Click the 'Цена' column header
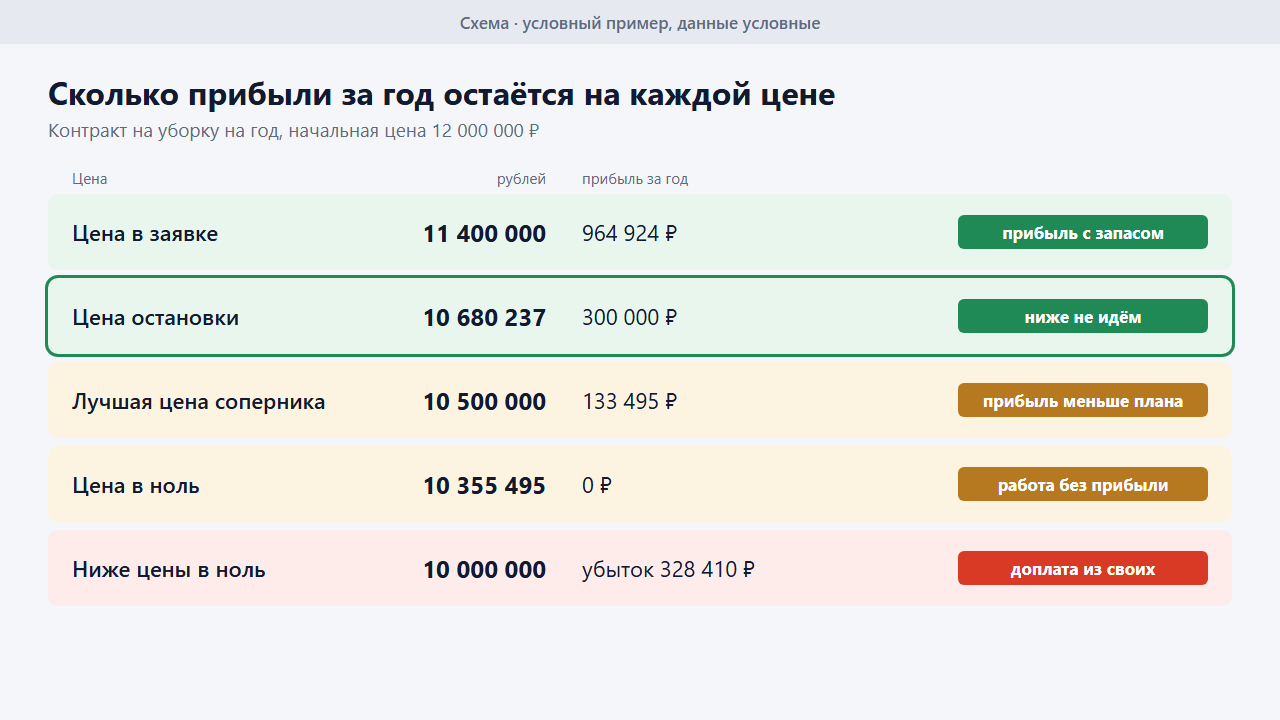Image resolution: width=1280 pixels, height=720 pixels. [90, 179]
